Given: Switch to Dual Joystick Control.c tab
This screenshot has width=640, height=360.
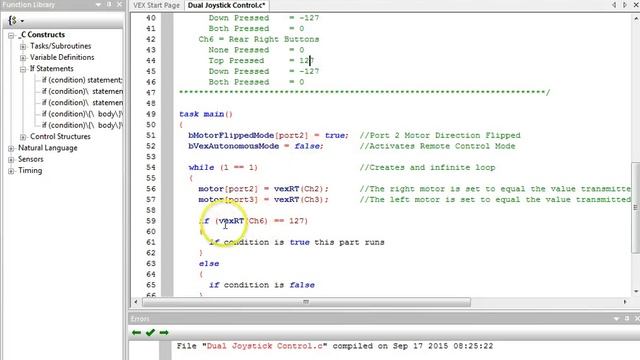Looking at the screenshot, I should [x=227, y=5].
